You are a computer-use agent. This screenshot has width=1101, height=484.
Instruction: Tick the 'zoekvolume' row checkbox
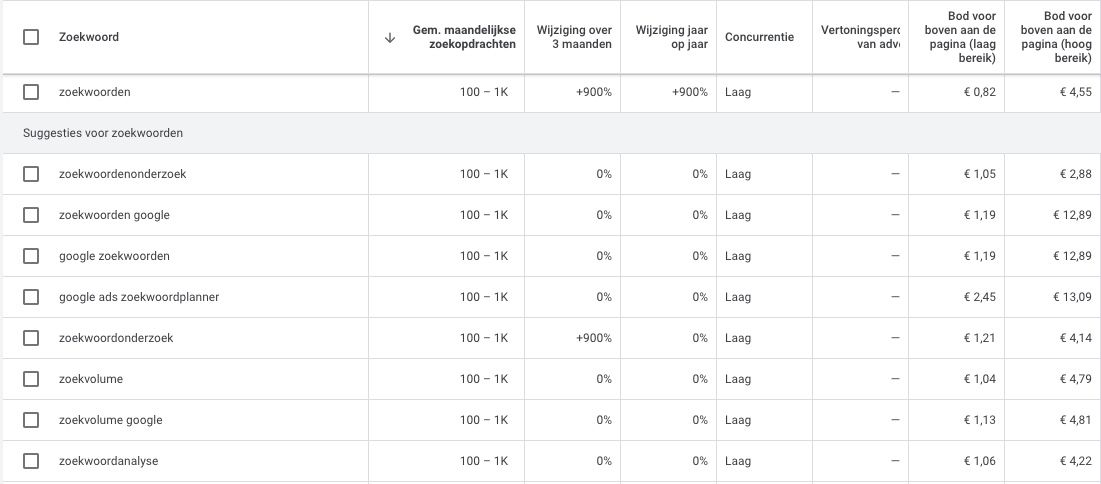[31, 379]
